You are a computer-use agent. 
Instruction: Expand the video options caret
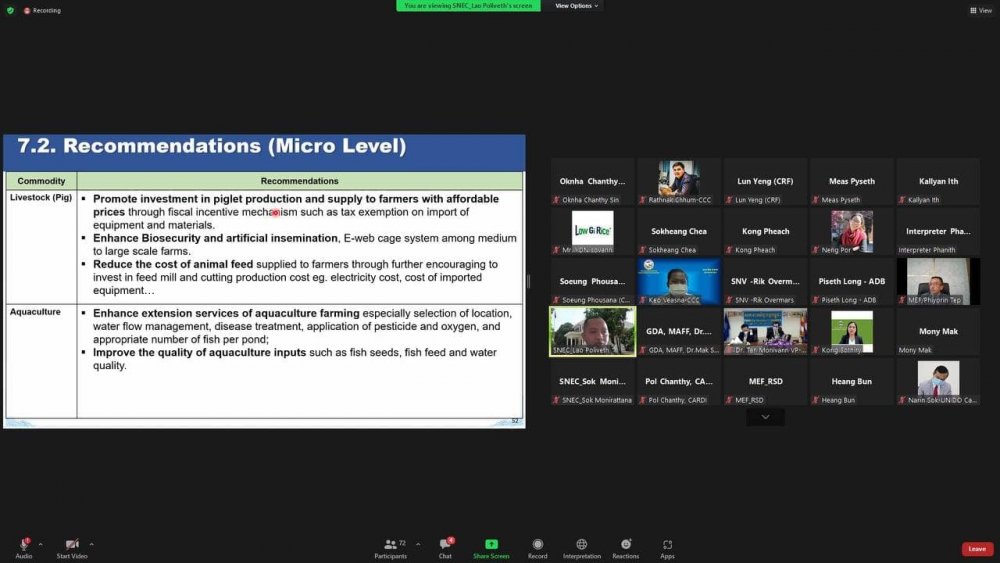tap(90, 544)
